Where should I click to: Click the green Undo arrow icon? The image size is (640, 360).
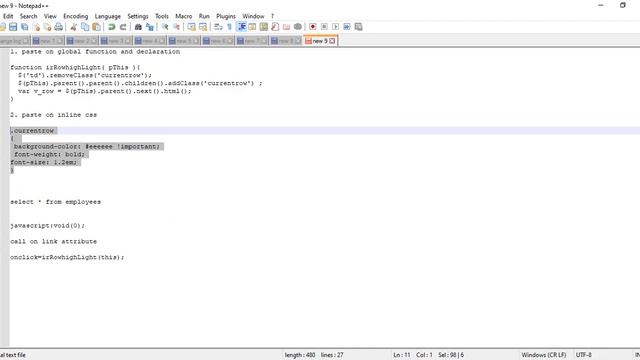pyautogui.click(x=111, y=27)
